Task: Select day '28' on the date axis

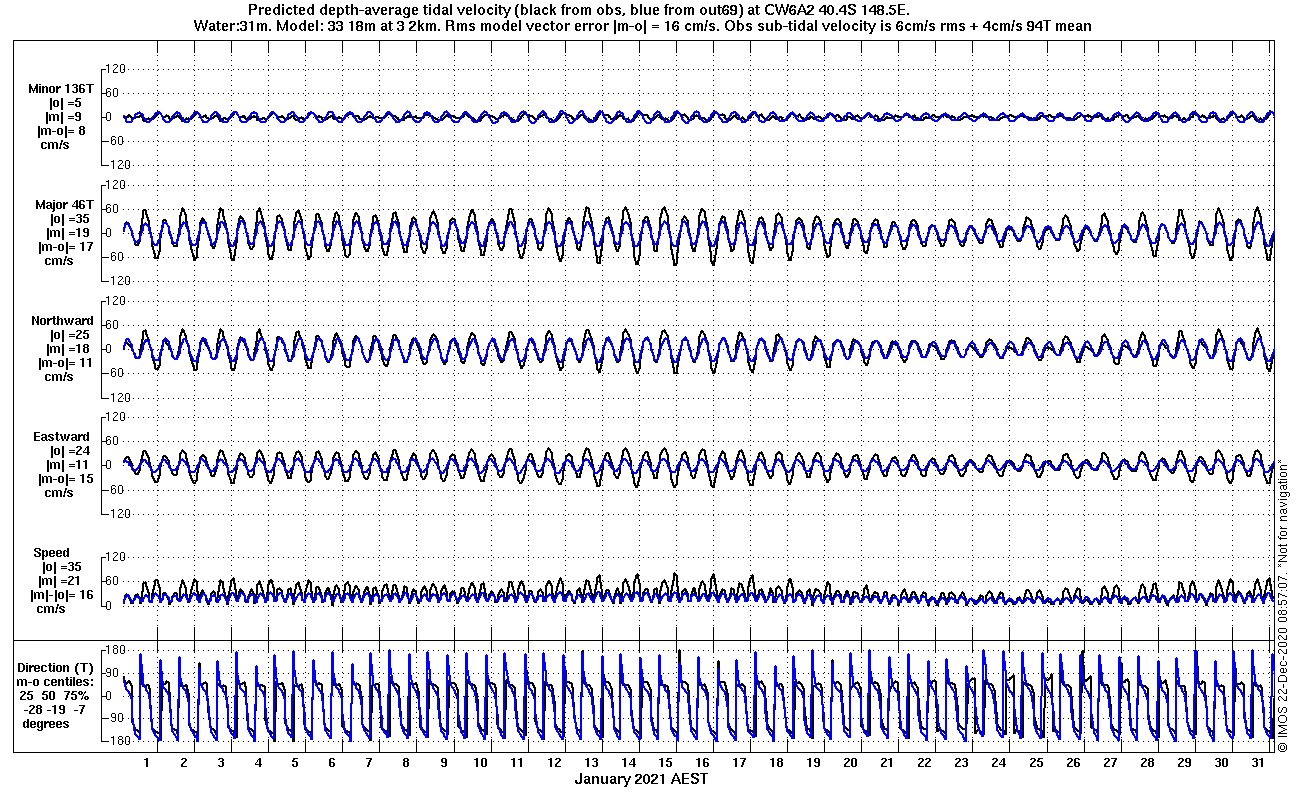Action: pyautogui.click(x=1147, y=763)
